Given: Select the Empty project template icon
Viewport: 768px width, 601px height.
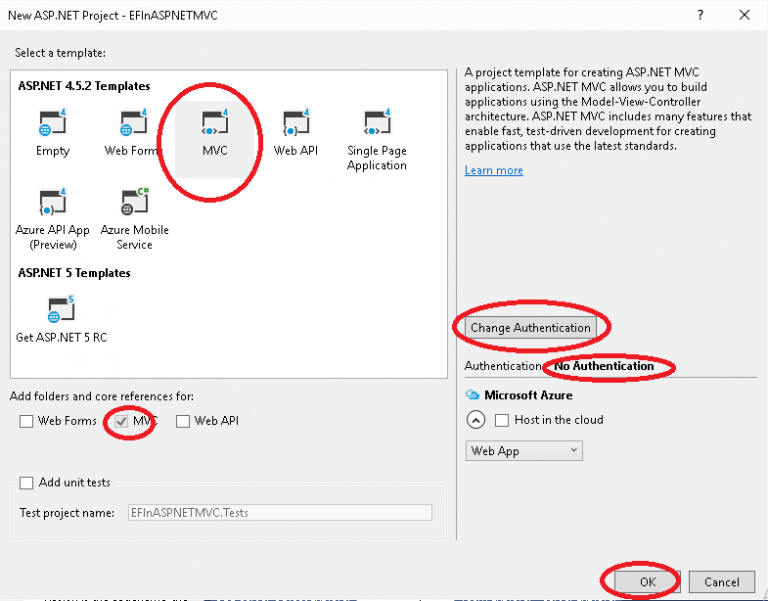Looking at the screenshot, I should [52, 125].
